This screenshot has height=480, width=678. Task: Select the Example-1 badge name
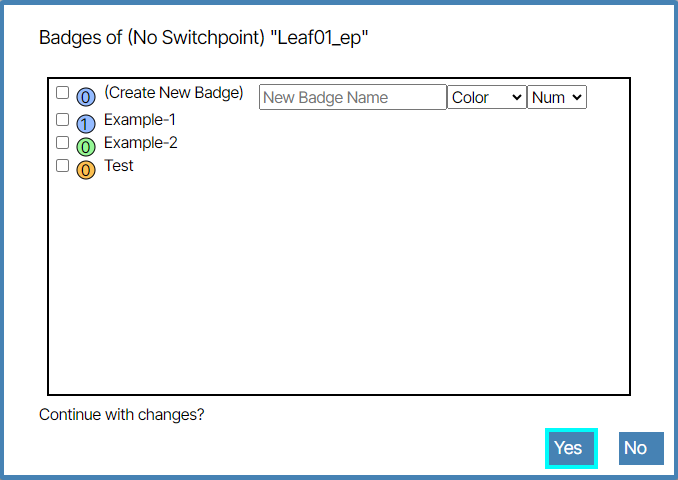pos(140,120)
